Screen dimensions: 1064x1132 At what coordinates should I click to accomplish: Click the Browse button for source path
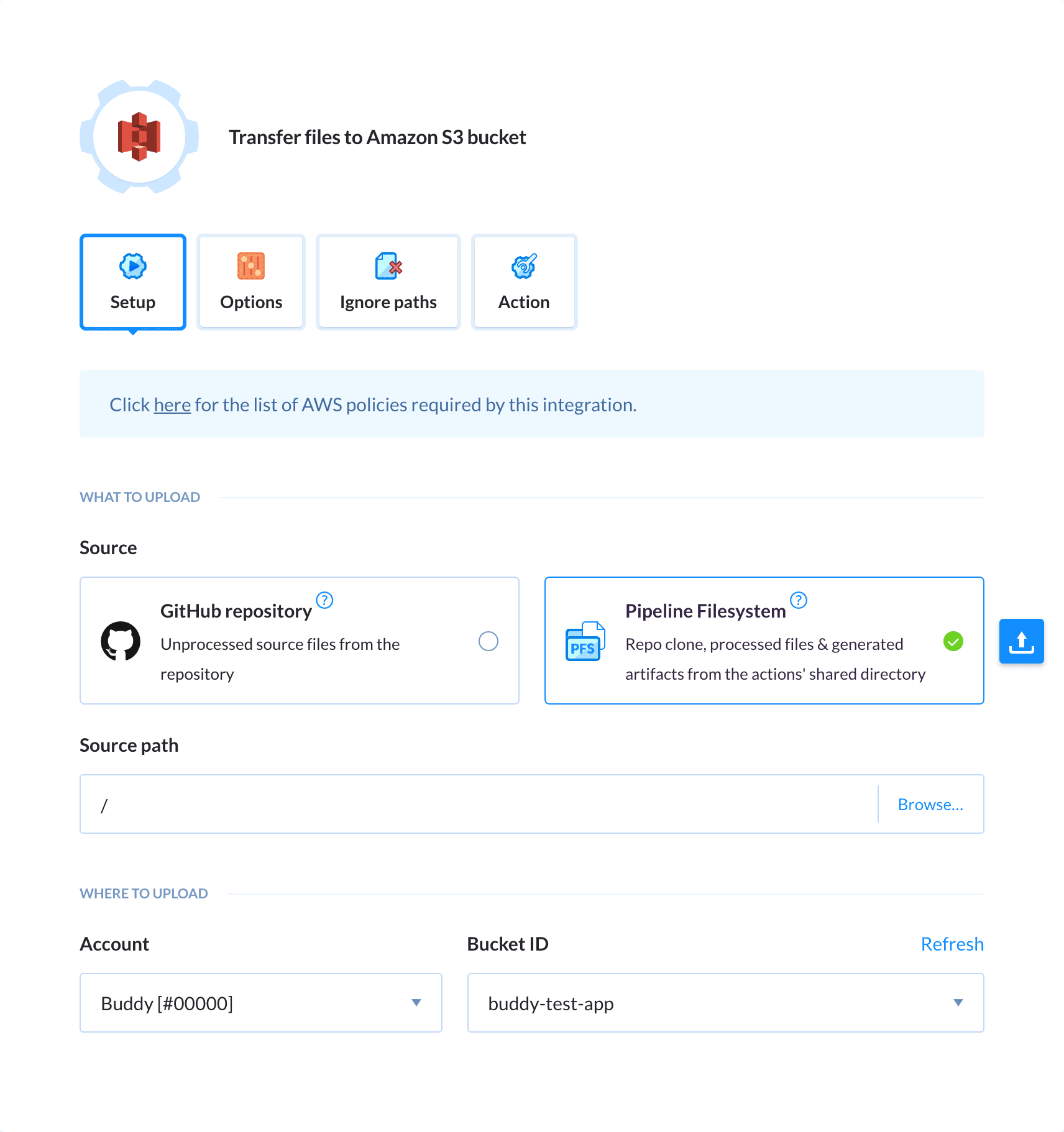click(930, 804)
